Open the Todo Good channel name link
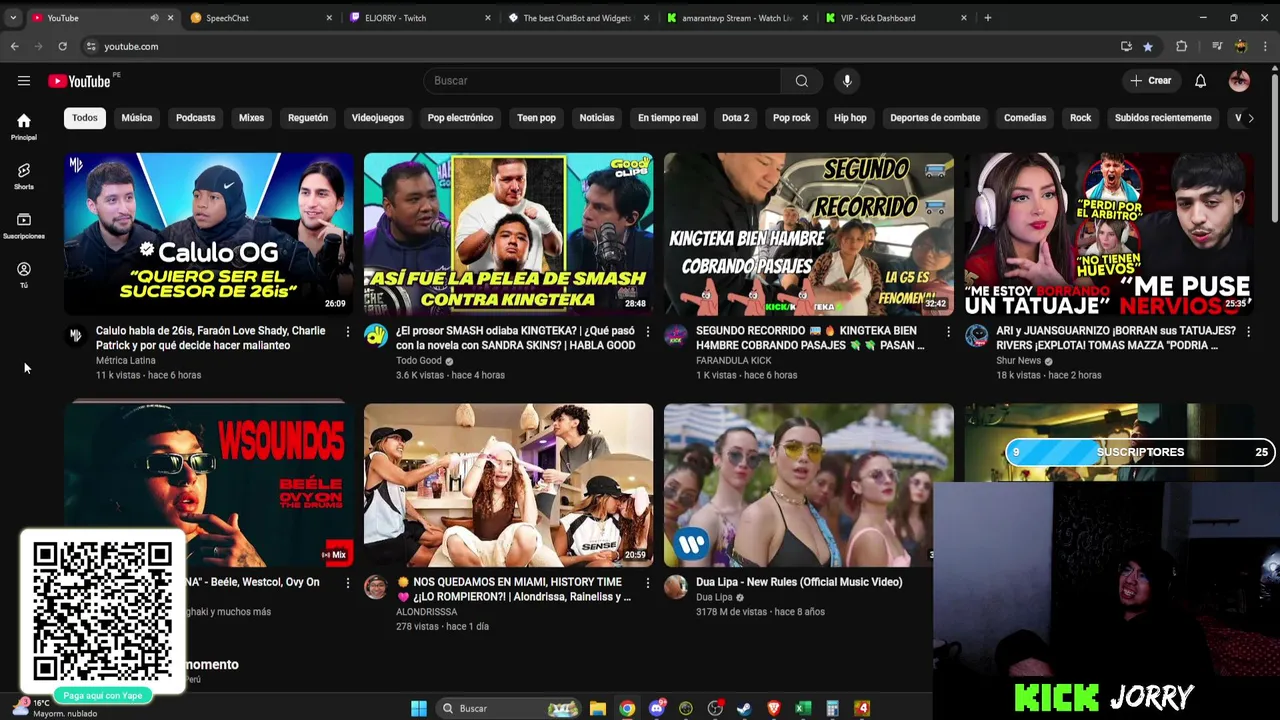The width and height of the screenshot is (1280, 720). click(419, 361)
